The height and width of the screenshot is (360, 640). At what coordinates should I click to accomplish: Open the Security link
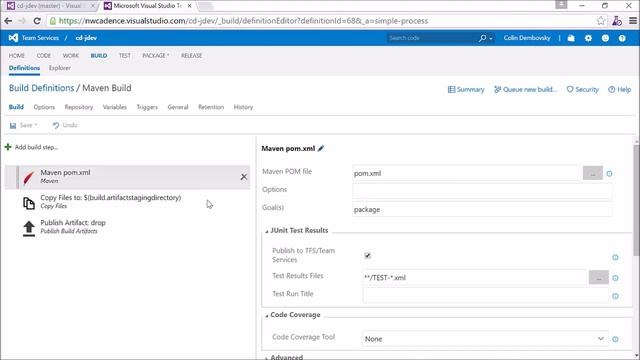[x=582, y=89]
